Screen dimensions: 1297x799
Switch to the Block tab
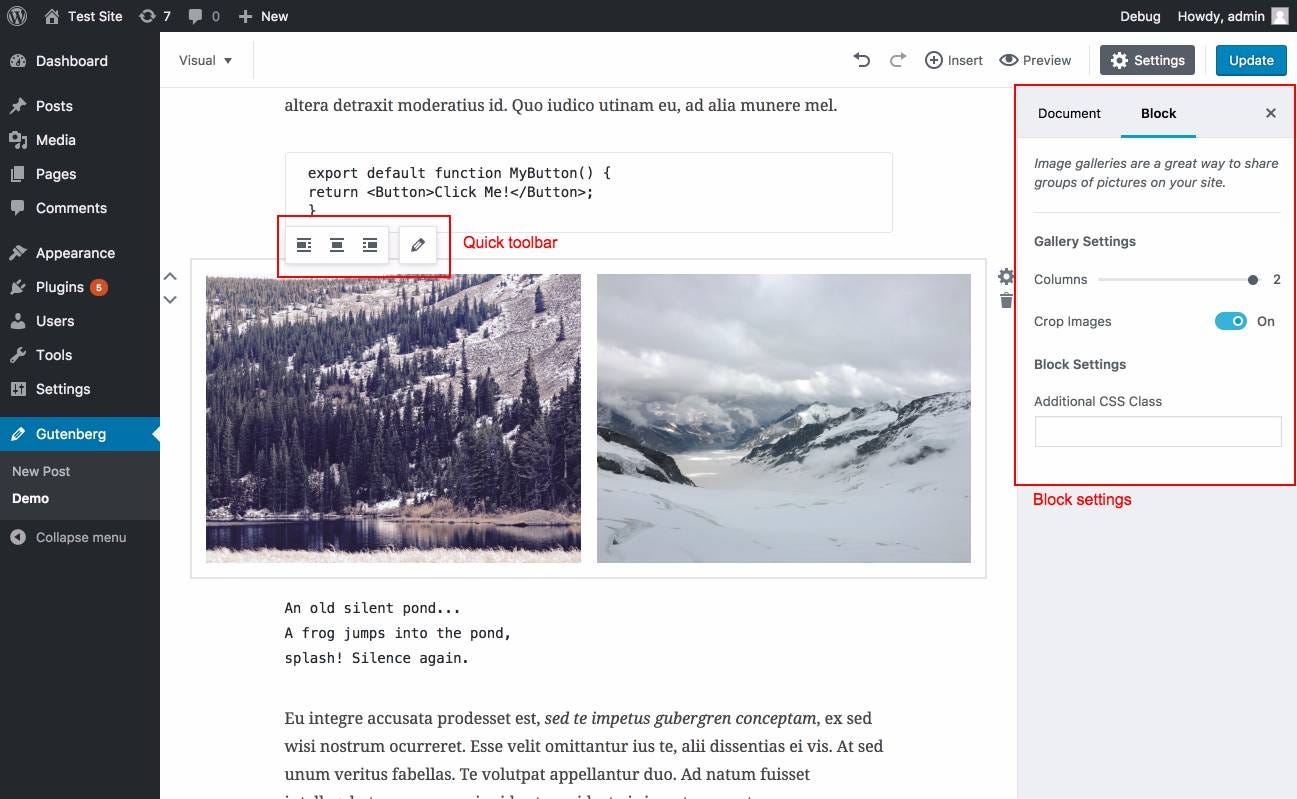1158,113
